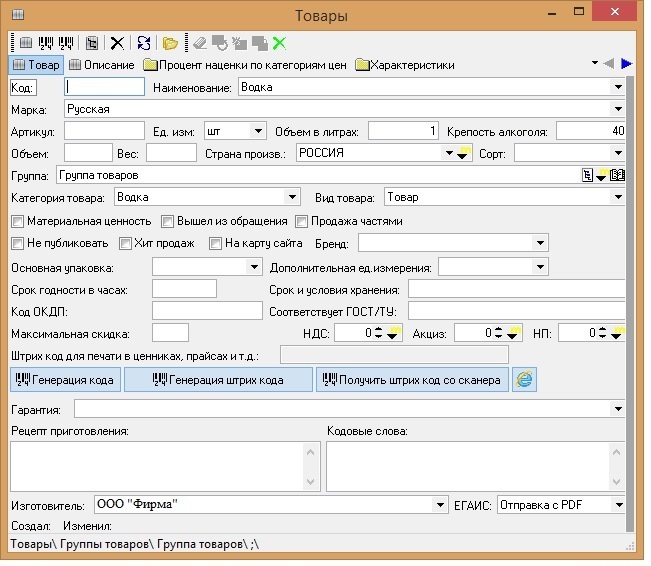Open the Наименование dropdown
Screen dimensions: 651x566
618,87
